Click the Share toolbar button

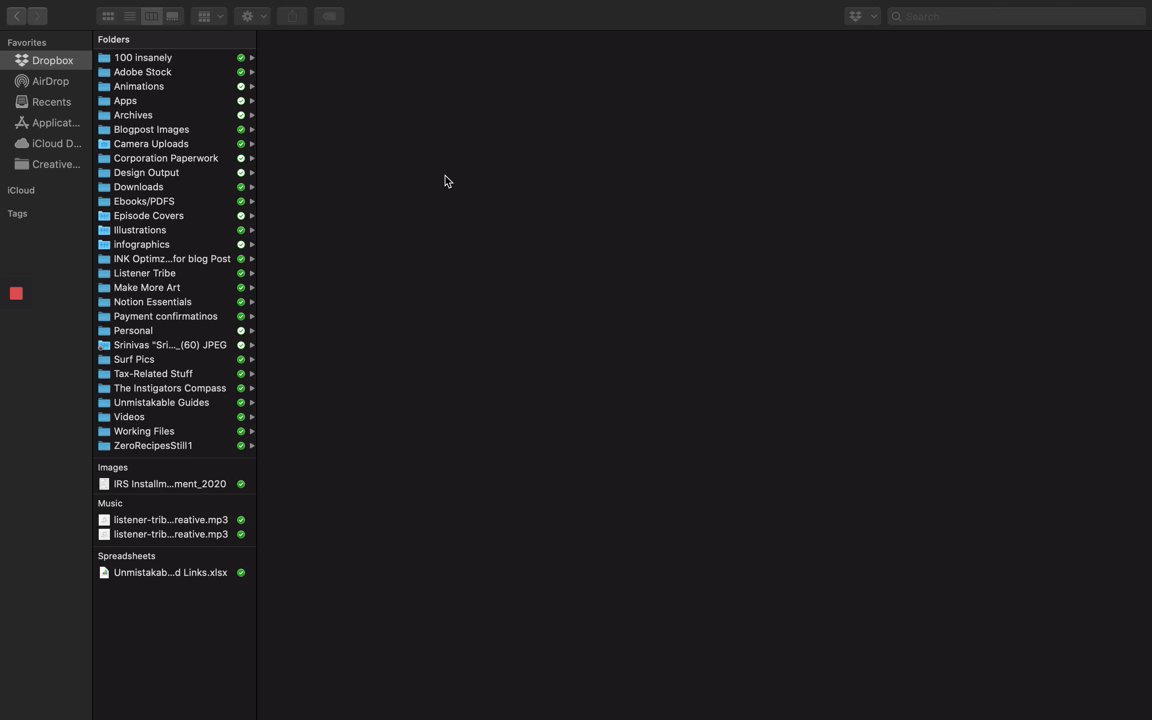coord(292,15)
